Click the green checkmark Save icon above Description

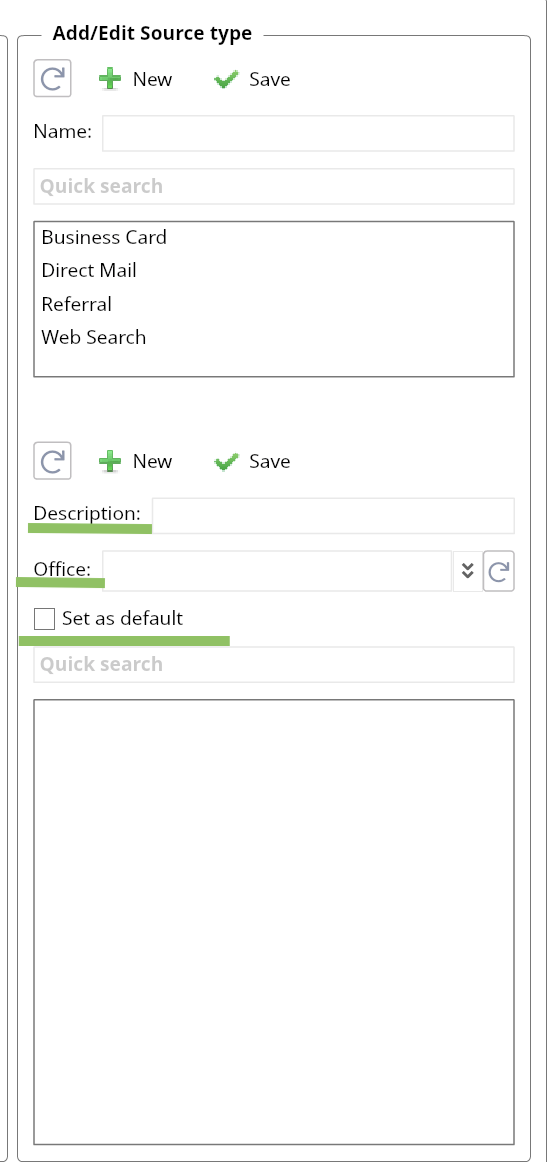click(226, 462)
